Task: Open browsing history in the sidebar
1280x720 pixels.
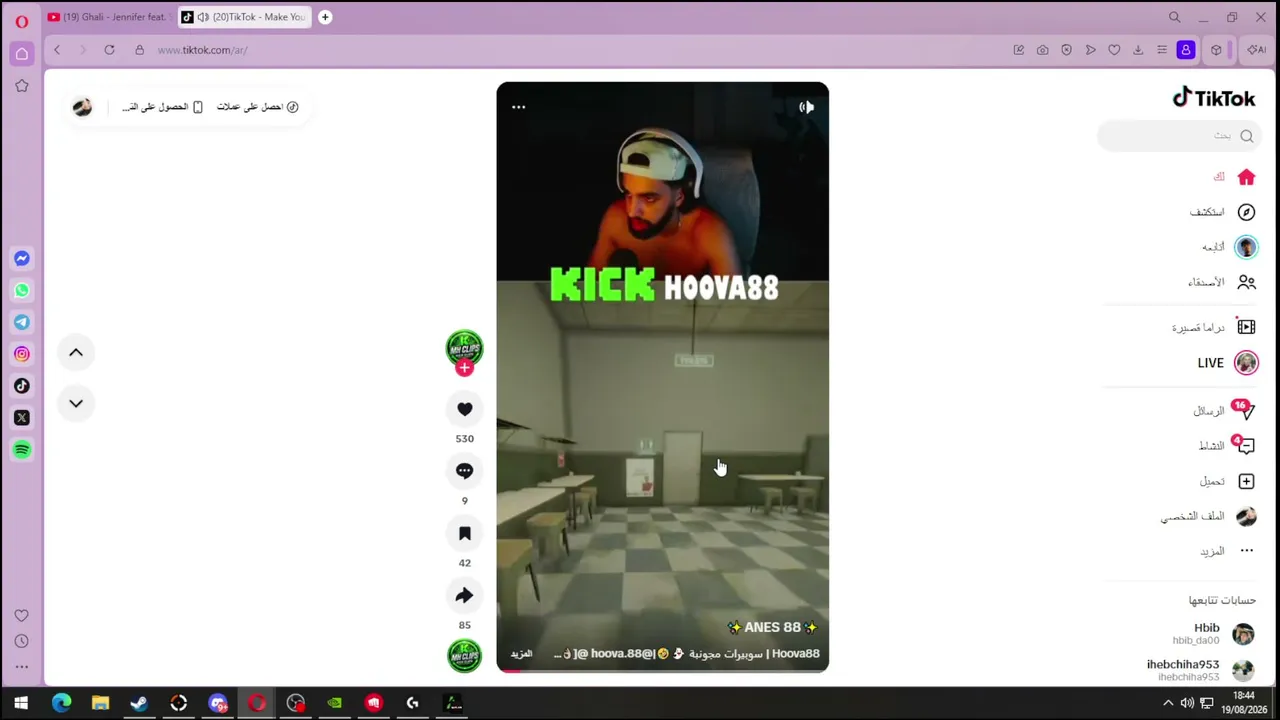Action: pyautogui.click(x=22, y=641)
